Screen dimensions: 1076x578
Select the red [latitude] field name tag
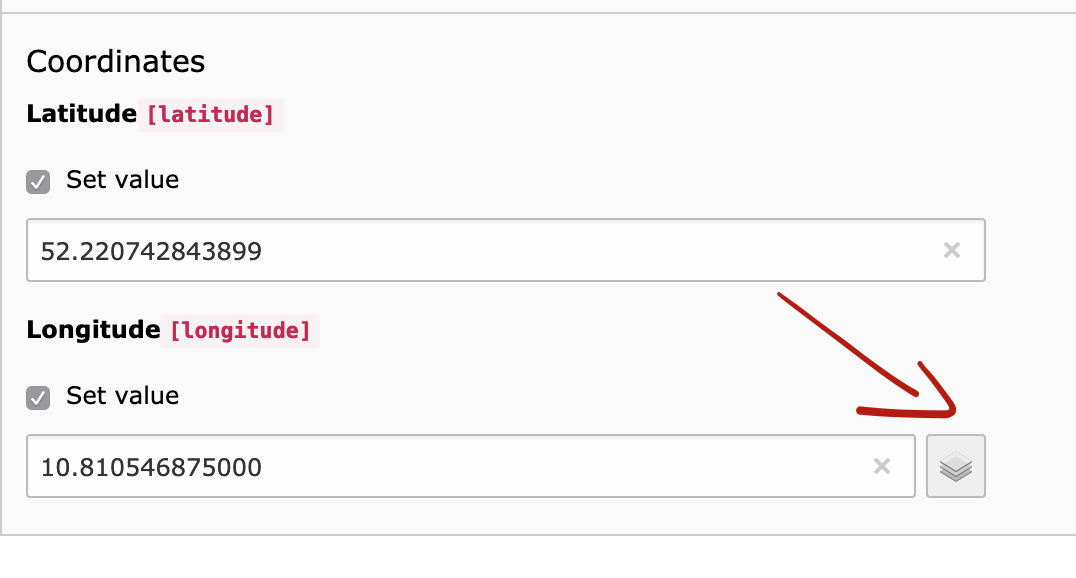(x=210, y=115)
